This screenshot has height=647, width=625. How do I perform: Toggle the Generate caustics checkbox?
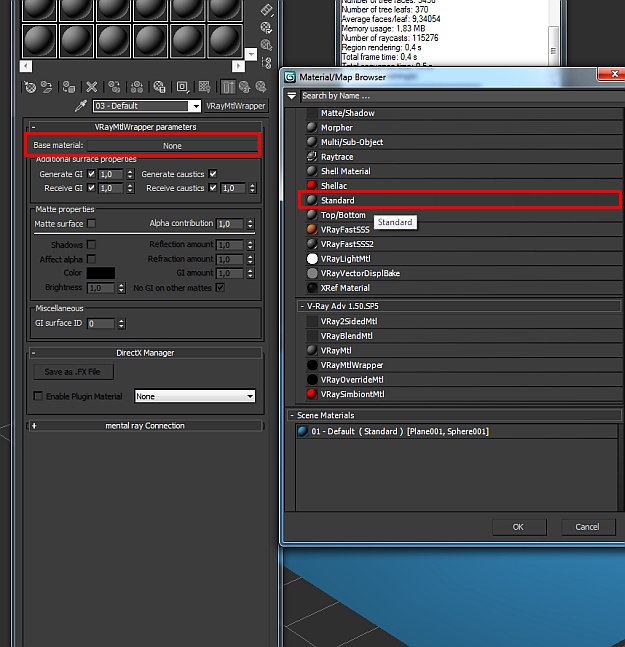click(x=213, y=174)
